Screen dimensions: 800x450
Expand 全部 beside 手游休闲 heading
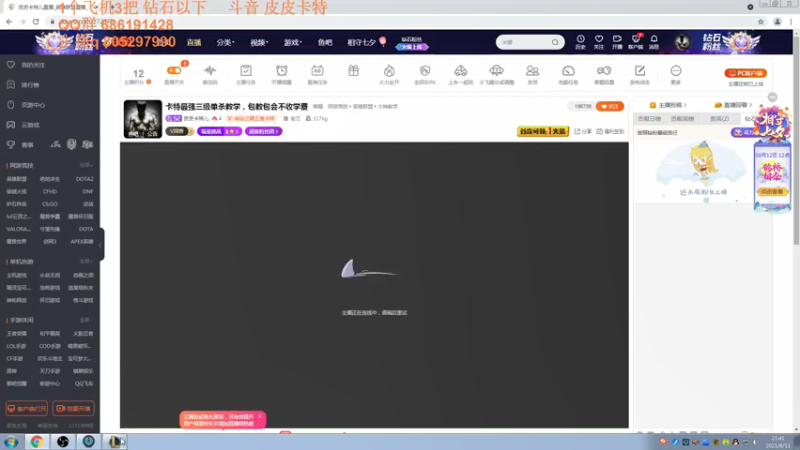pyautogui.click(x=86, y=320)
